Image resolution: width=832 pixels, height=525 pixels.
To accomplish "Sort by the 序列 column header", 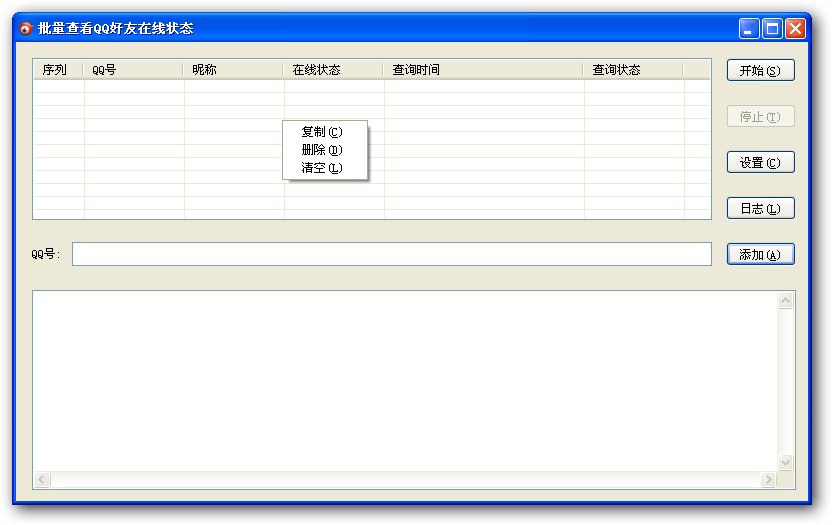I will pos(58,70).
